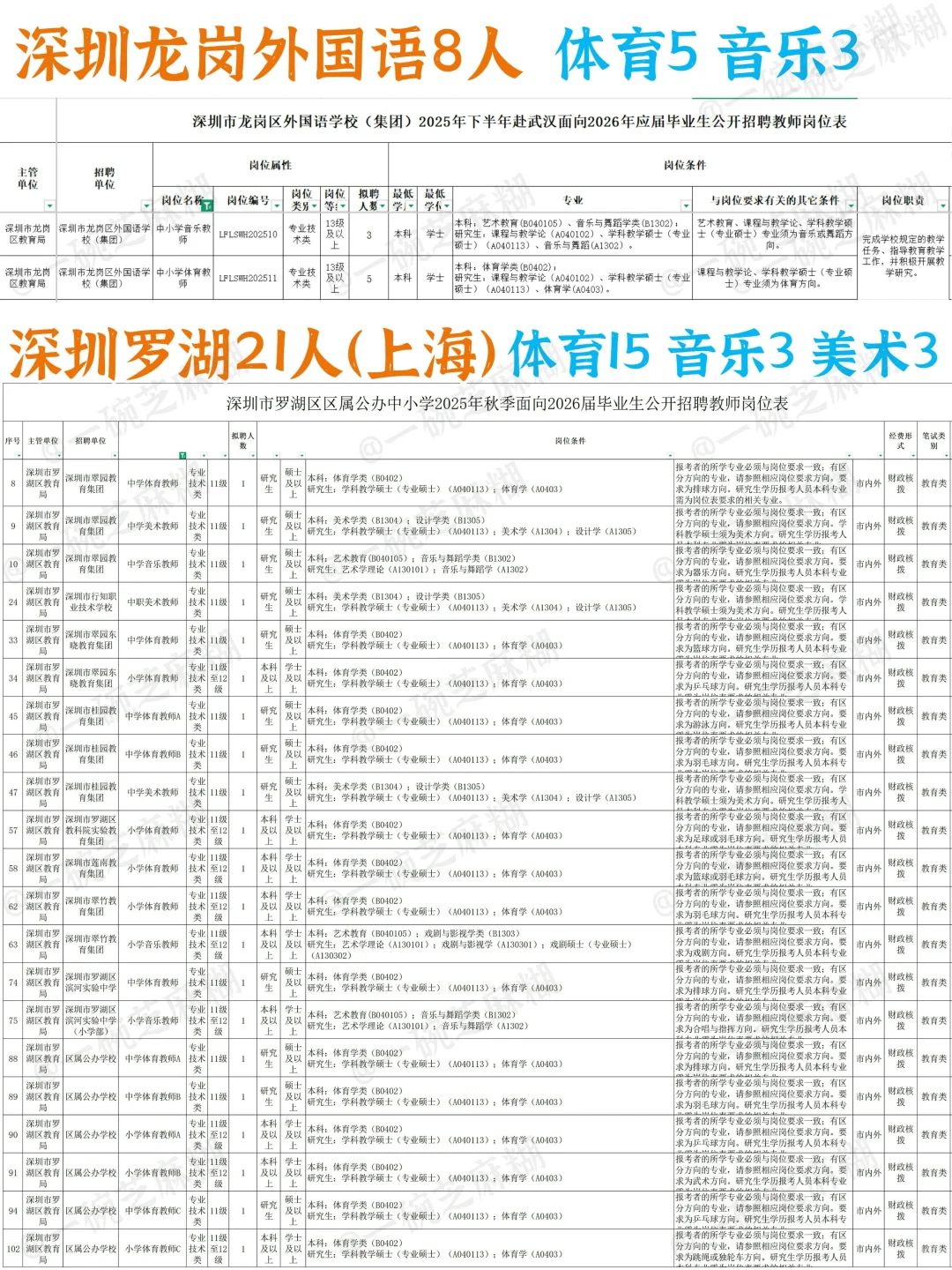The image size is (952, 1270).
Task: Open 岗位职责 column filter dropdown
Action: tap(943, 205)
